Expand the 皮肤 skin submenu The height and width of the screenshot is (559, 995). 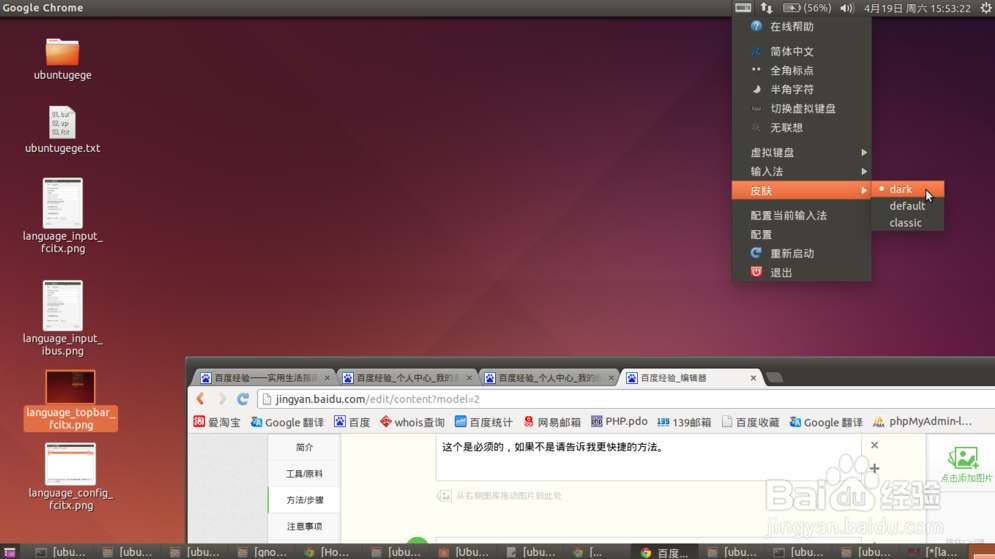point(801,190)
